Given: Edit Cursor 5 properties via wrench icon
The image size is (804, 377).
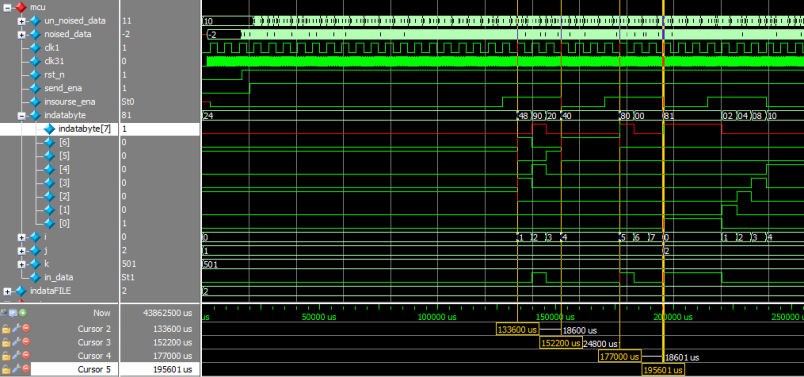Looking at the screenshot, I should click(x=16, y=369).
